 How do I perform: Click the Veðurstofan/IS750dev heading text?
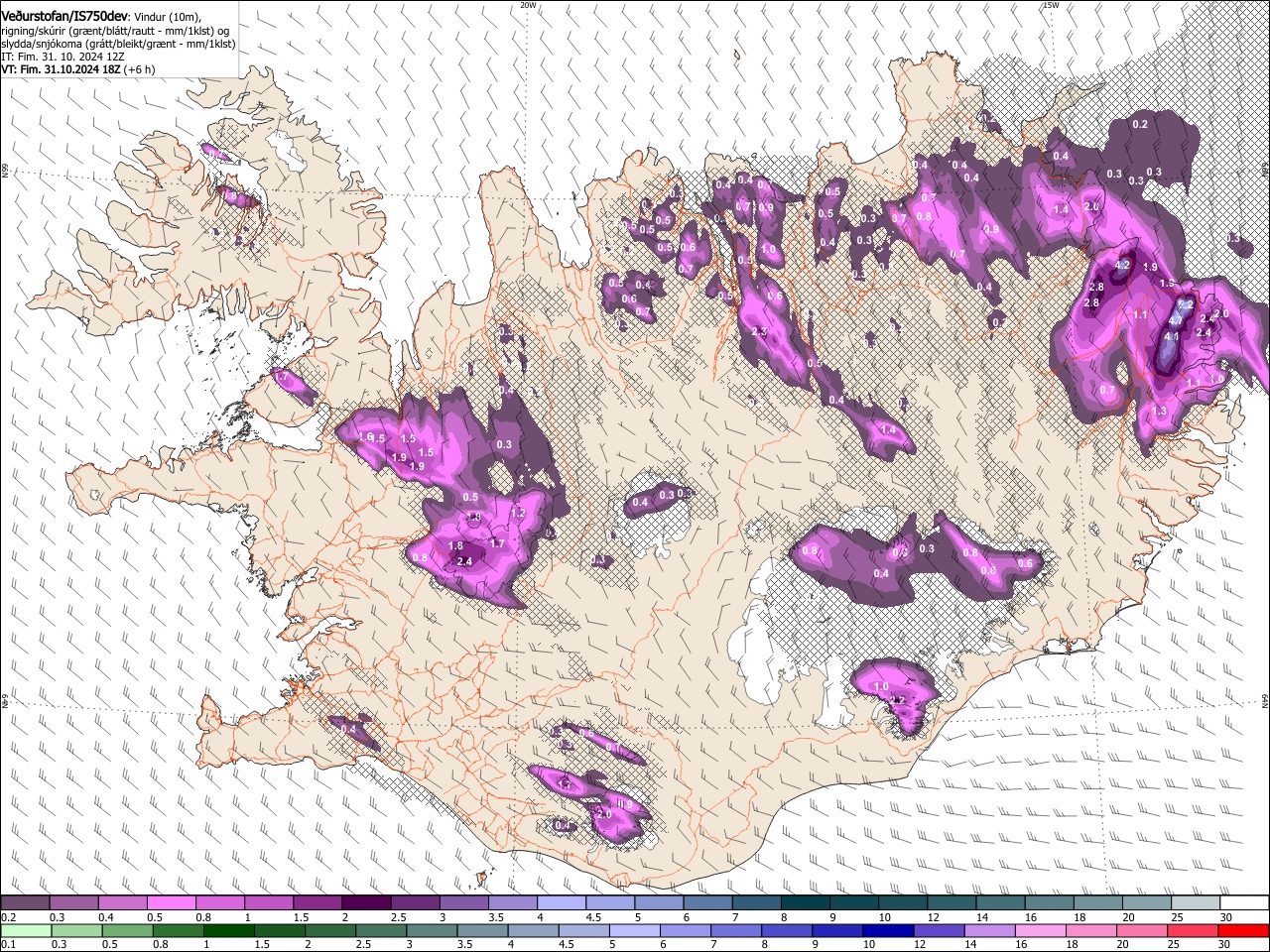(x=65, y=16)
